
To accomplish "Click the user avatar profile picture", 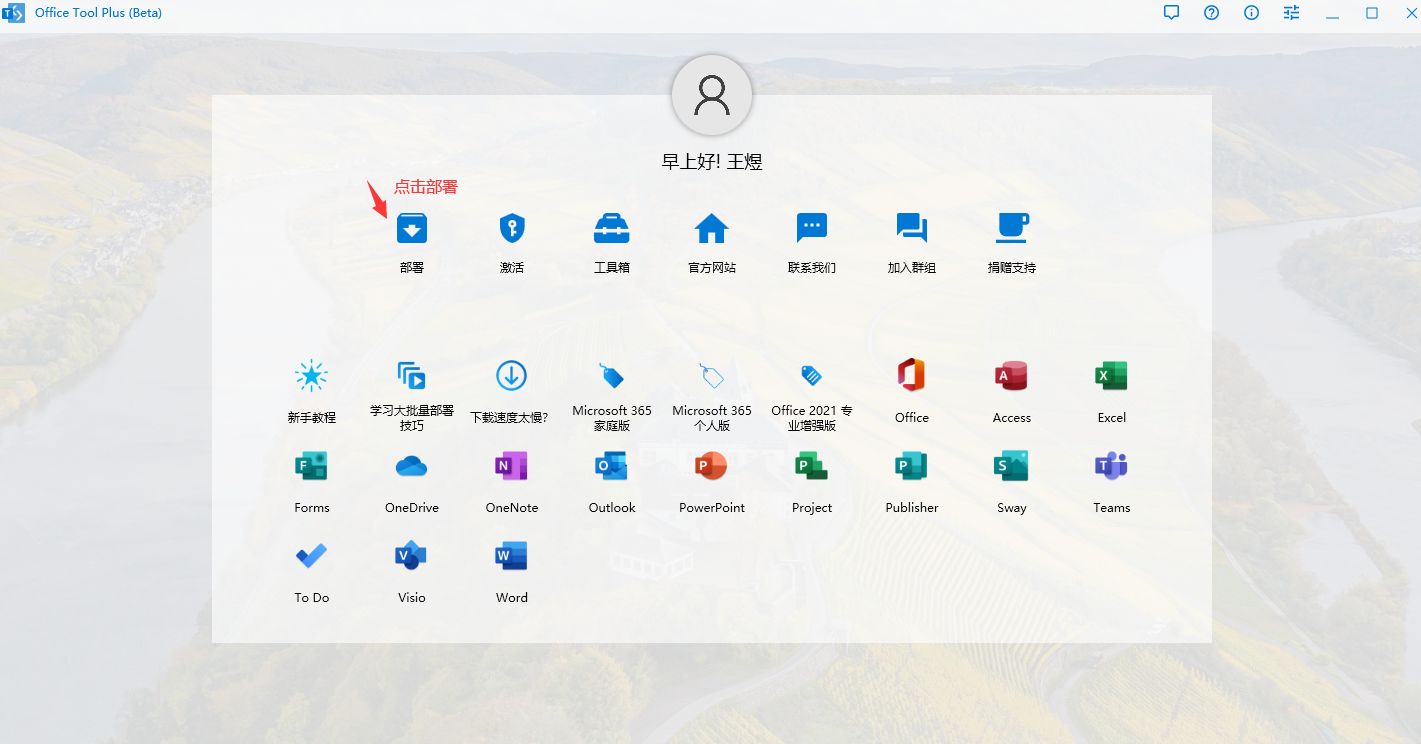I will click(712, 95).
